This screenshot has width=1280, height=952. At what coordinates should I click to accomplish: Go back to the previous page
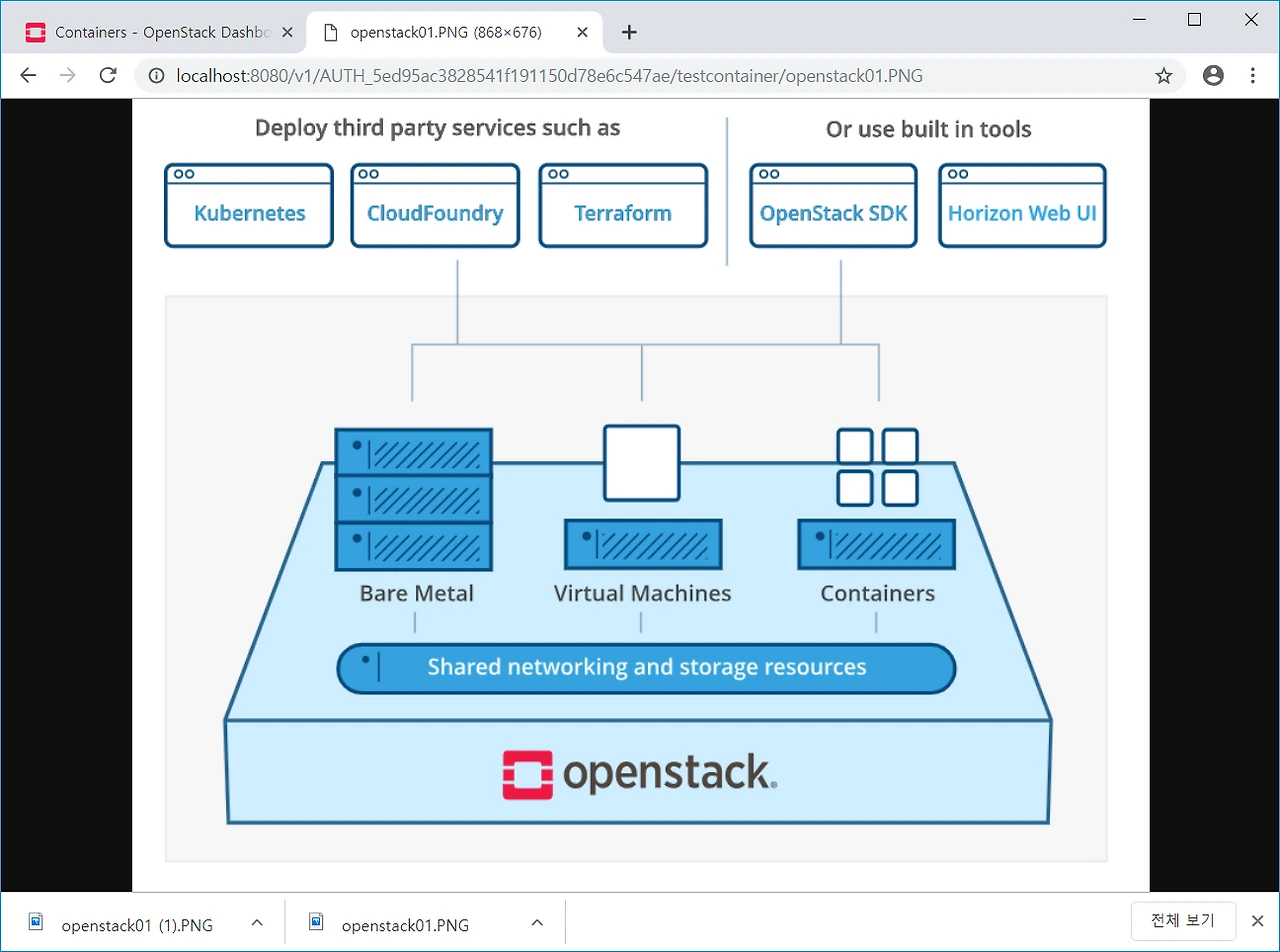28,76
